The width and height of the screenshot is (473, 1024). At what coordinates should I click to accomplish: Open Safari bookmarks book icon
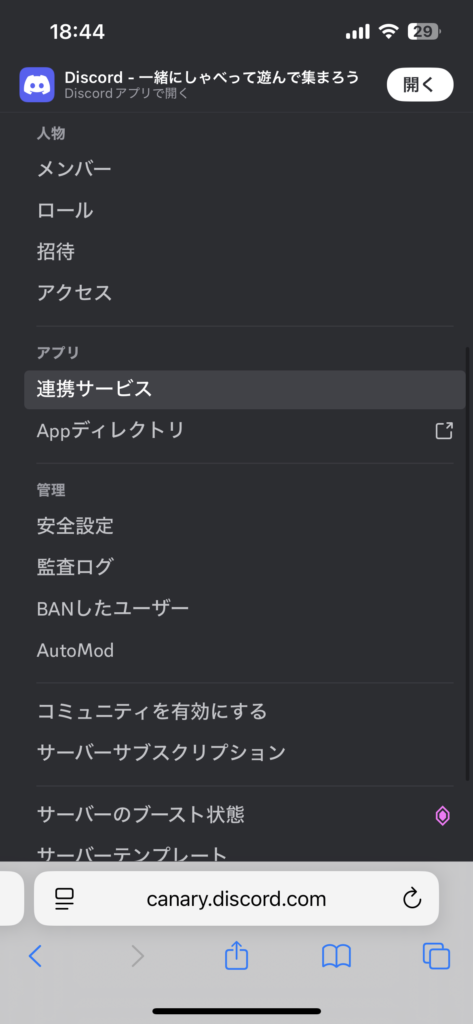336,957
